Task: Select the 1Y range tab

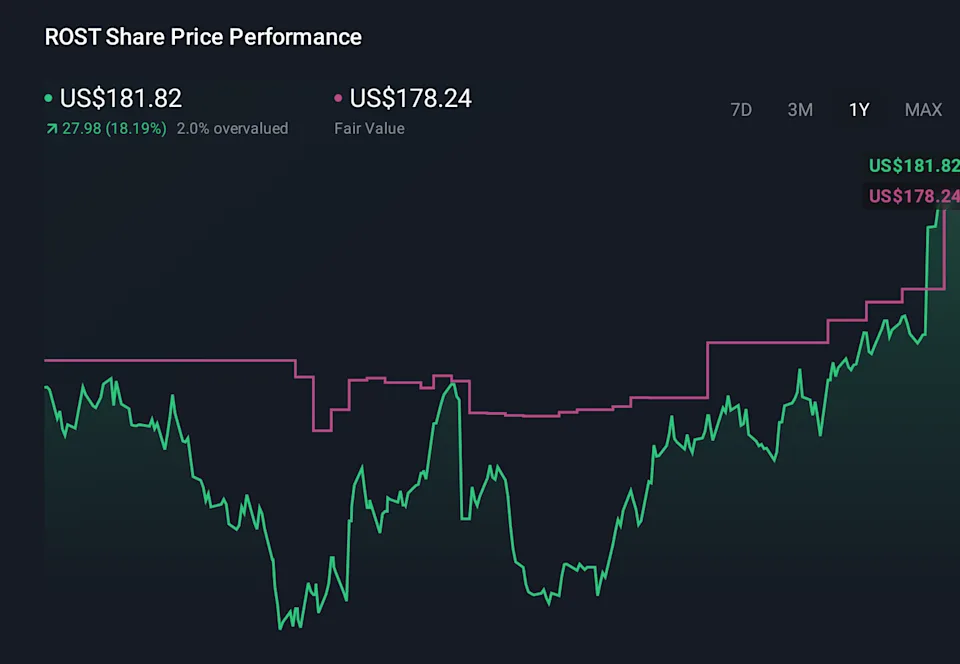Action: [x=859, y=110]
